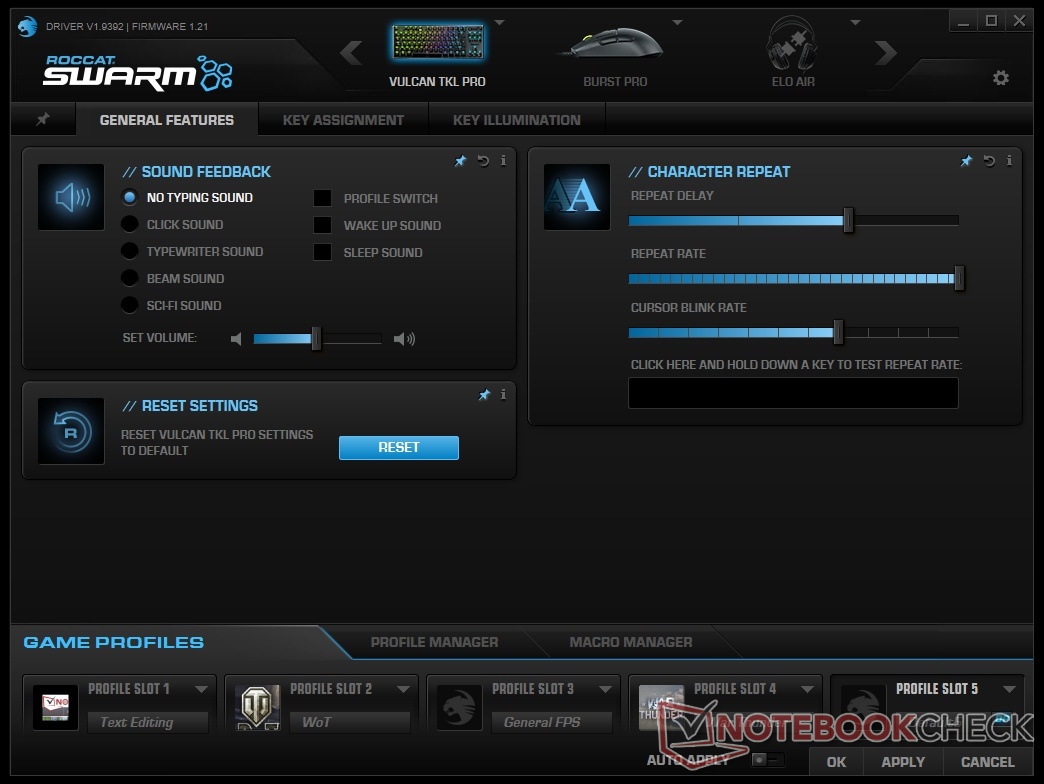
Task: Expand Profile Slot 5 dropdown
Action: 1009,689
